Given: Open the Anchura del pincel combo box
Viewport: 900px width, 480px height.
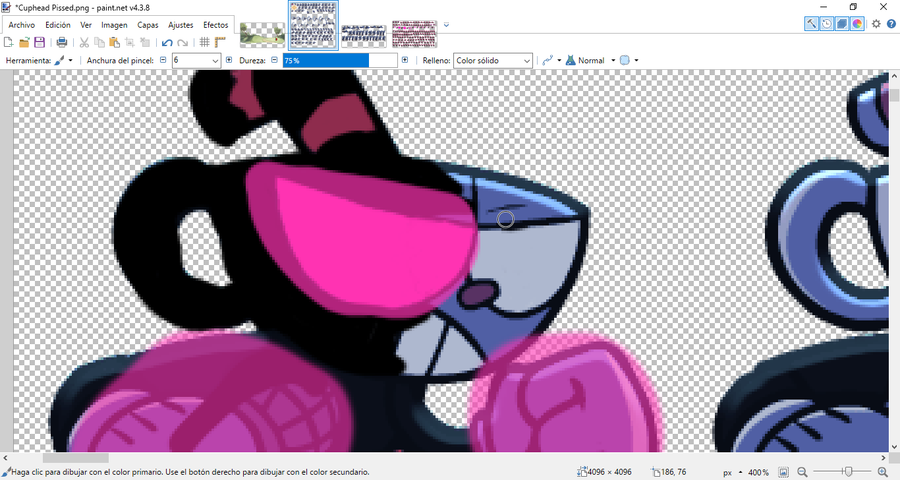Looking at the screenshot, I should tap(196, 60).
